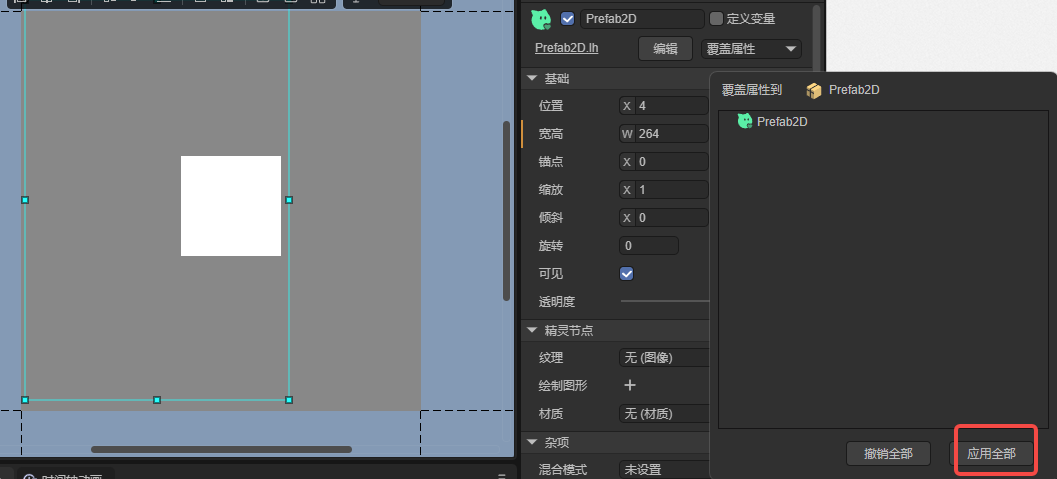Image resolution: width=1057 pixels, height=479 pixels.
Task: Click the left-middle selection handle on canvas
Action: [25, 200]
